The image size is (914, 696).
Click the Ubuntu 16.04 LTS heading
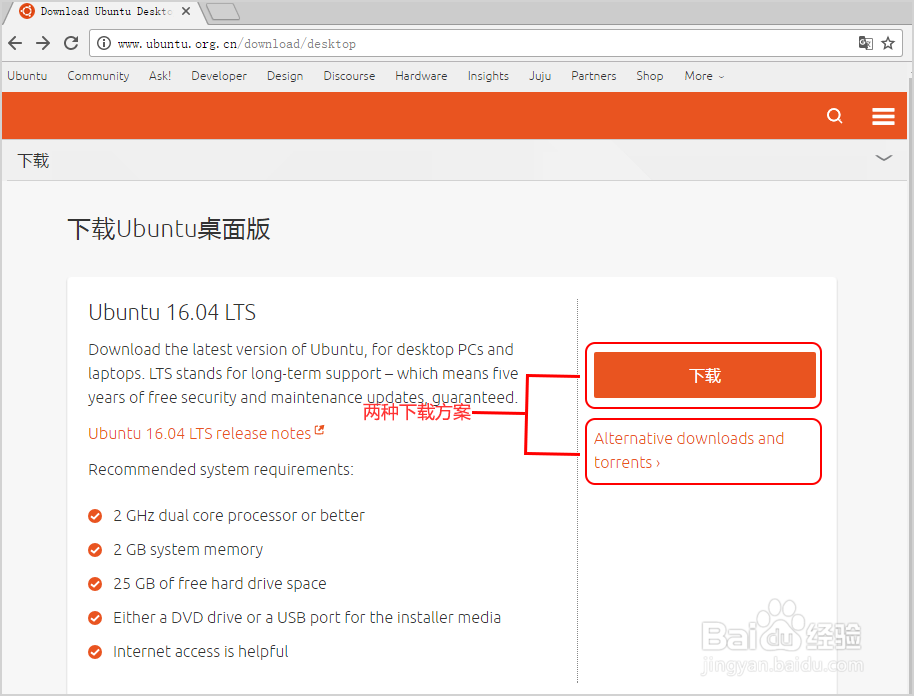tap(172, 312)
